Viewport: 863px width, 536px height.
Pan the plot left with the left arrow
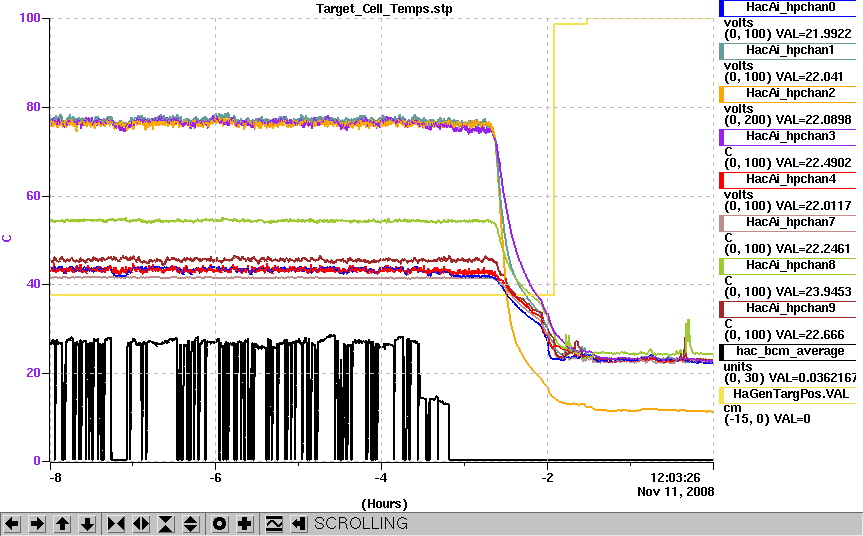pos(12,523)
